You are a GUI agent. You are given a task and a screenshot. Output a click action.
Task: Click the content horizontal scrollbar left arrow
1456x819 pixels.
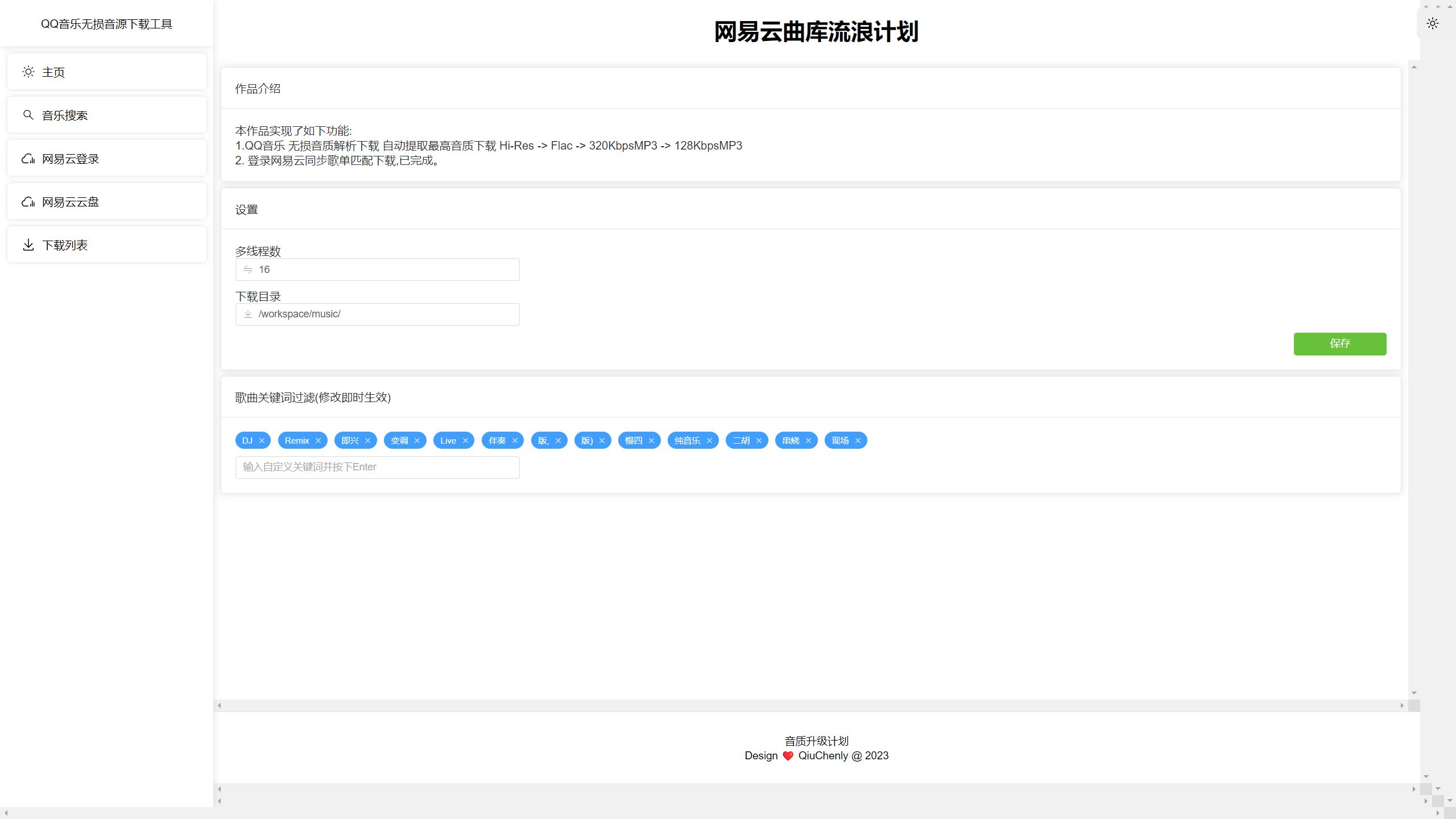[x=220, y=705]
